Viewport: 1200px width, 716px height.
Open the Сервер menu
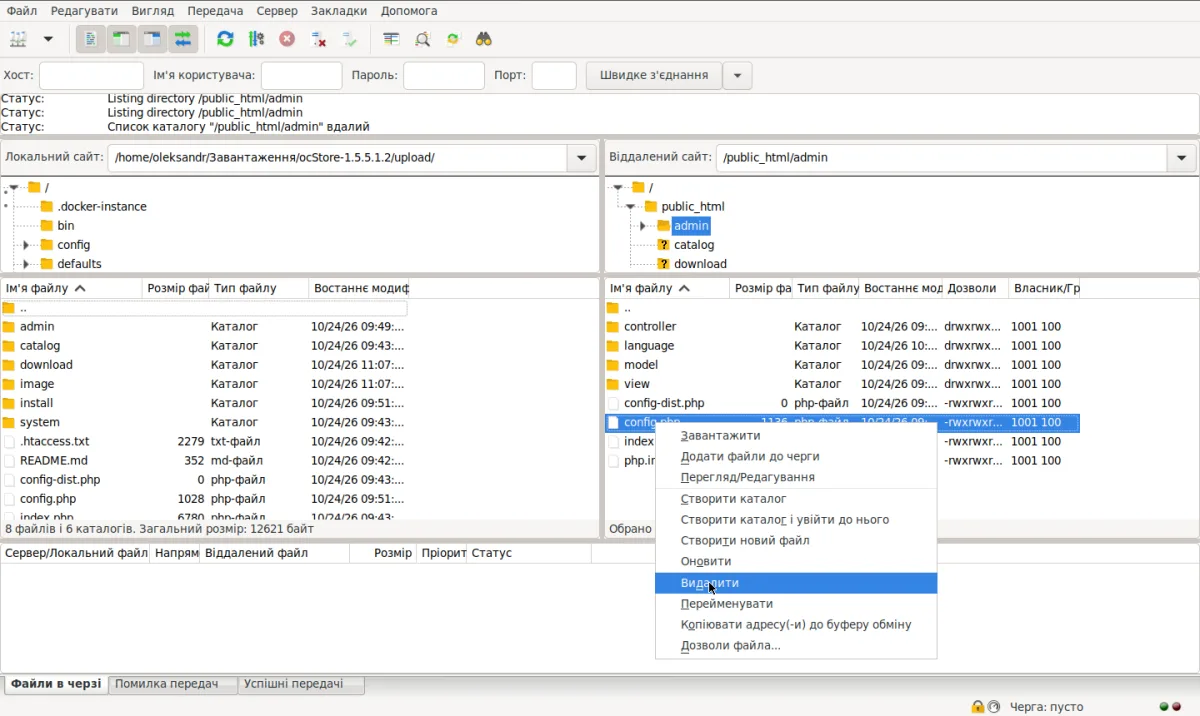(277, 11)
